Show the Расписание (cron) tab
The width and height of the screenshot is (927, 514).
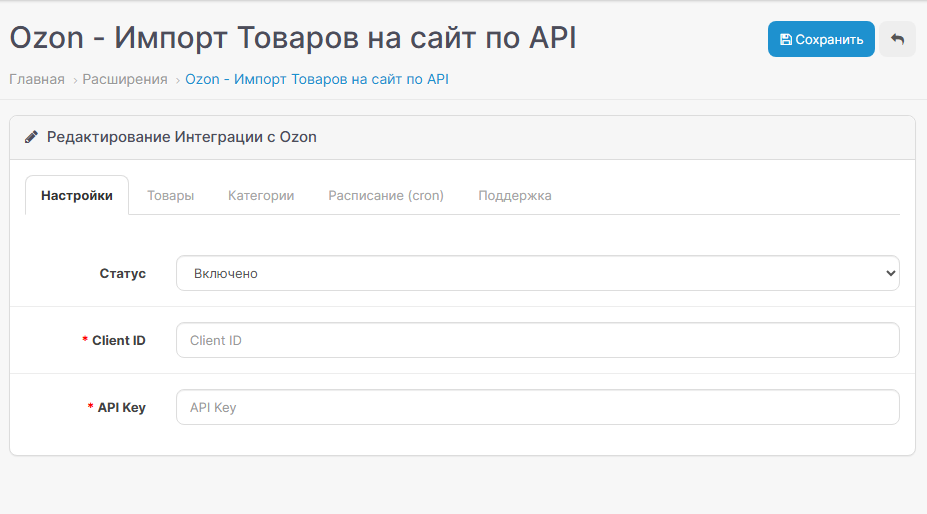tap(386, 196)
